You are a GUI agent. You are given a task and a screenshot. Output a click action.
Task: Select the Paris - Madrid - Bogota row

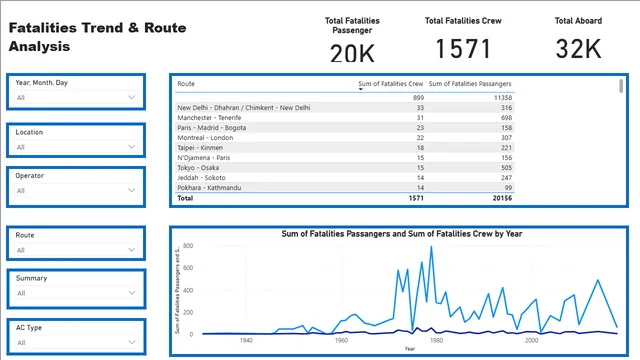point(345,128)
